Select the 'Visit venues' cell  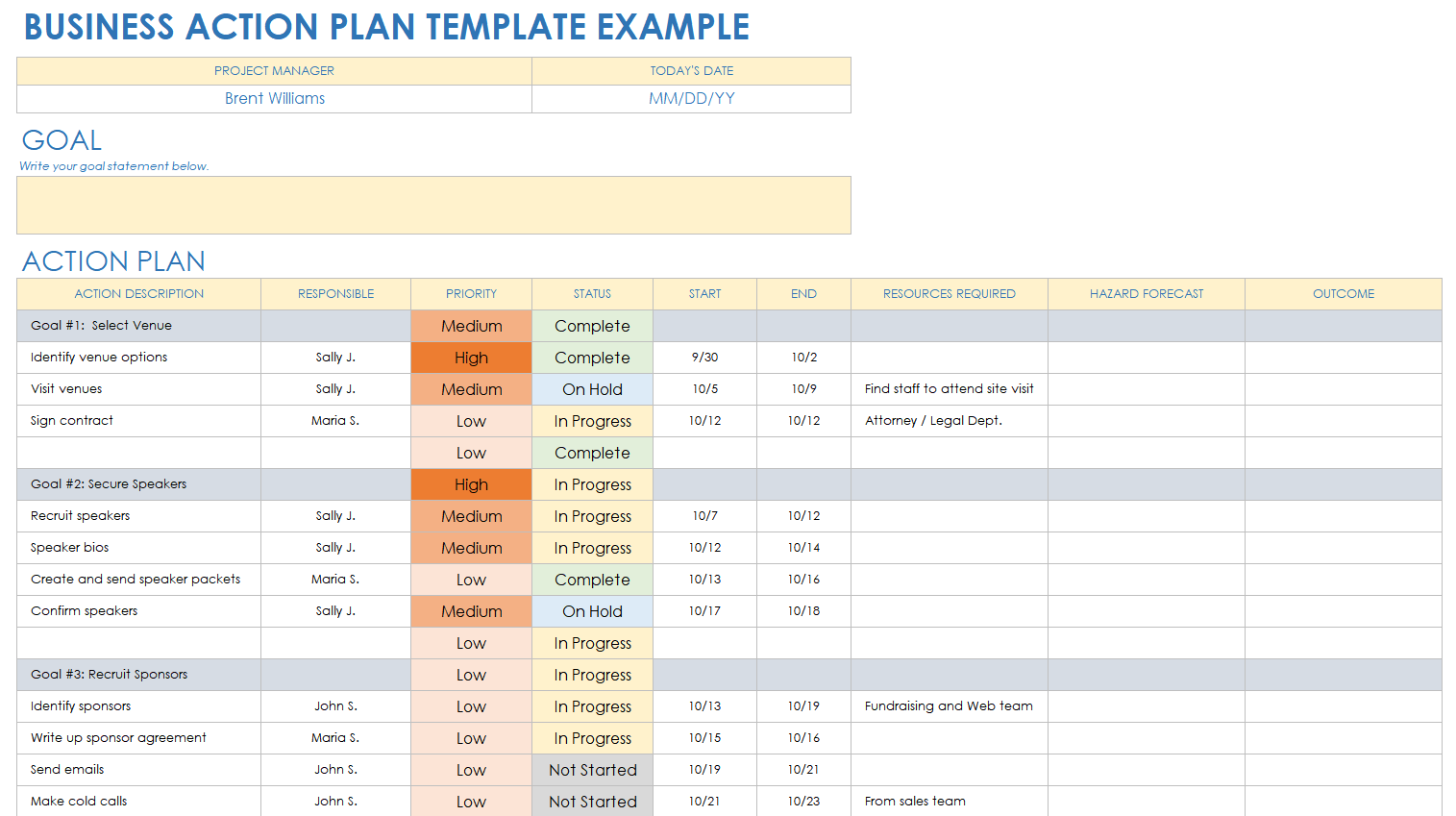139,389
